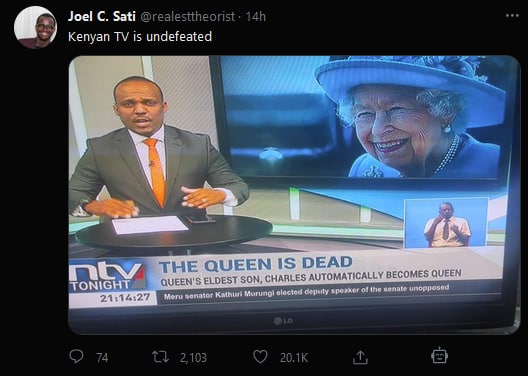Click the 74 replies count

pos(102,357)
